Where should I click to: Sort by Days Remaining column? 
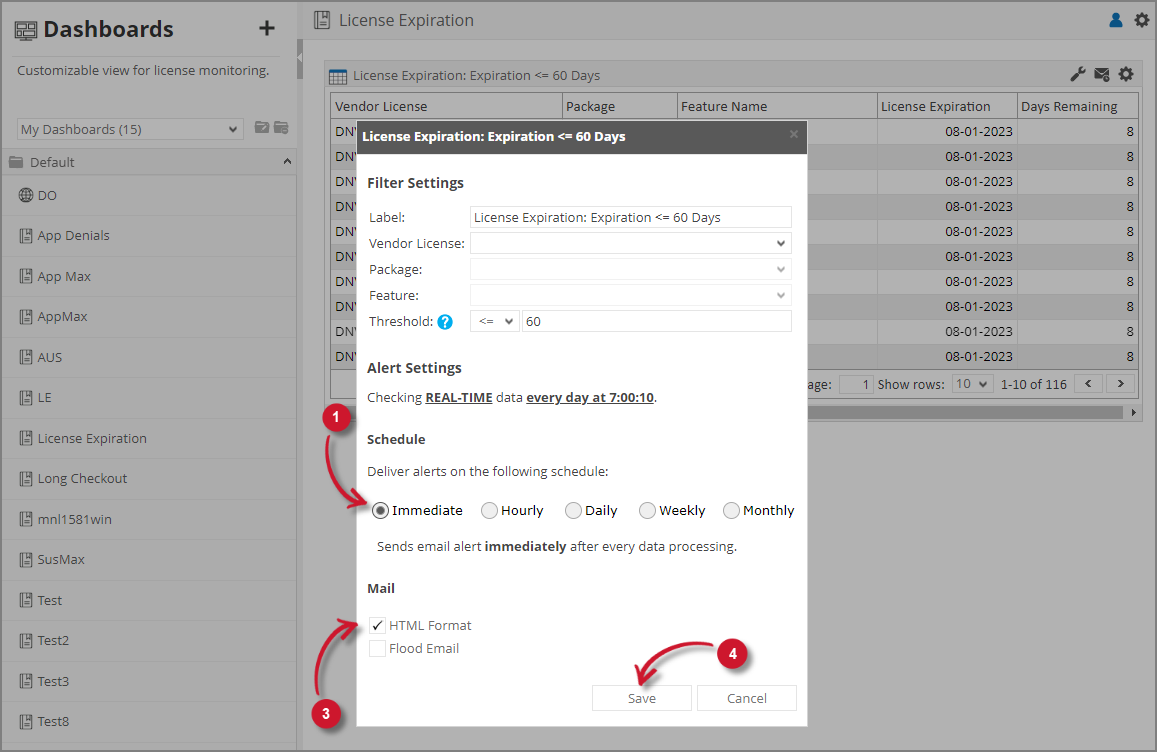pyautogui.click(x=1078, y=106)
